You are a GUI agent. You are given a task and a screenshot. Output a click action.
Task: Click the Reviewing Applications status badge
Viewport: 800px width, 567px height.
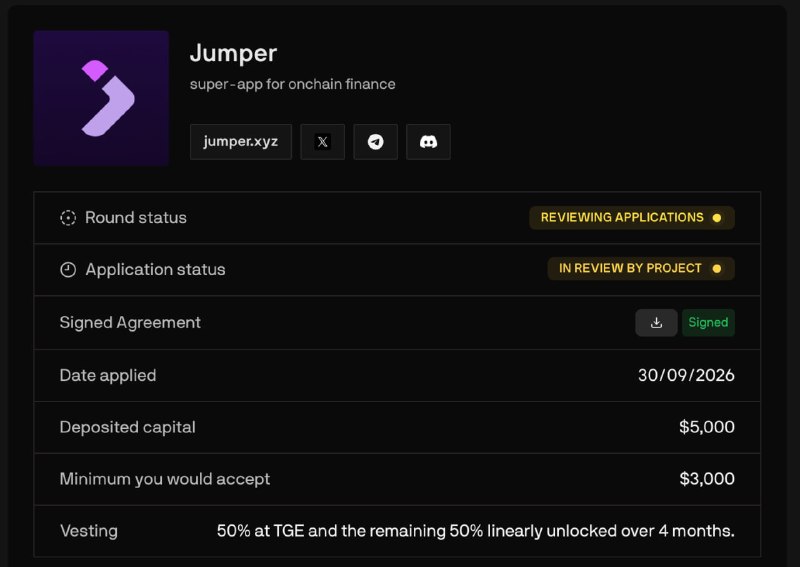pos(632,218)
